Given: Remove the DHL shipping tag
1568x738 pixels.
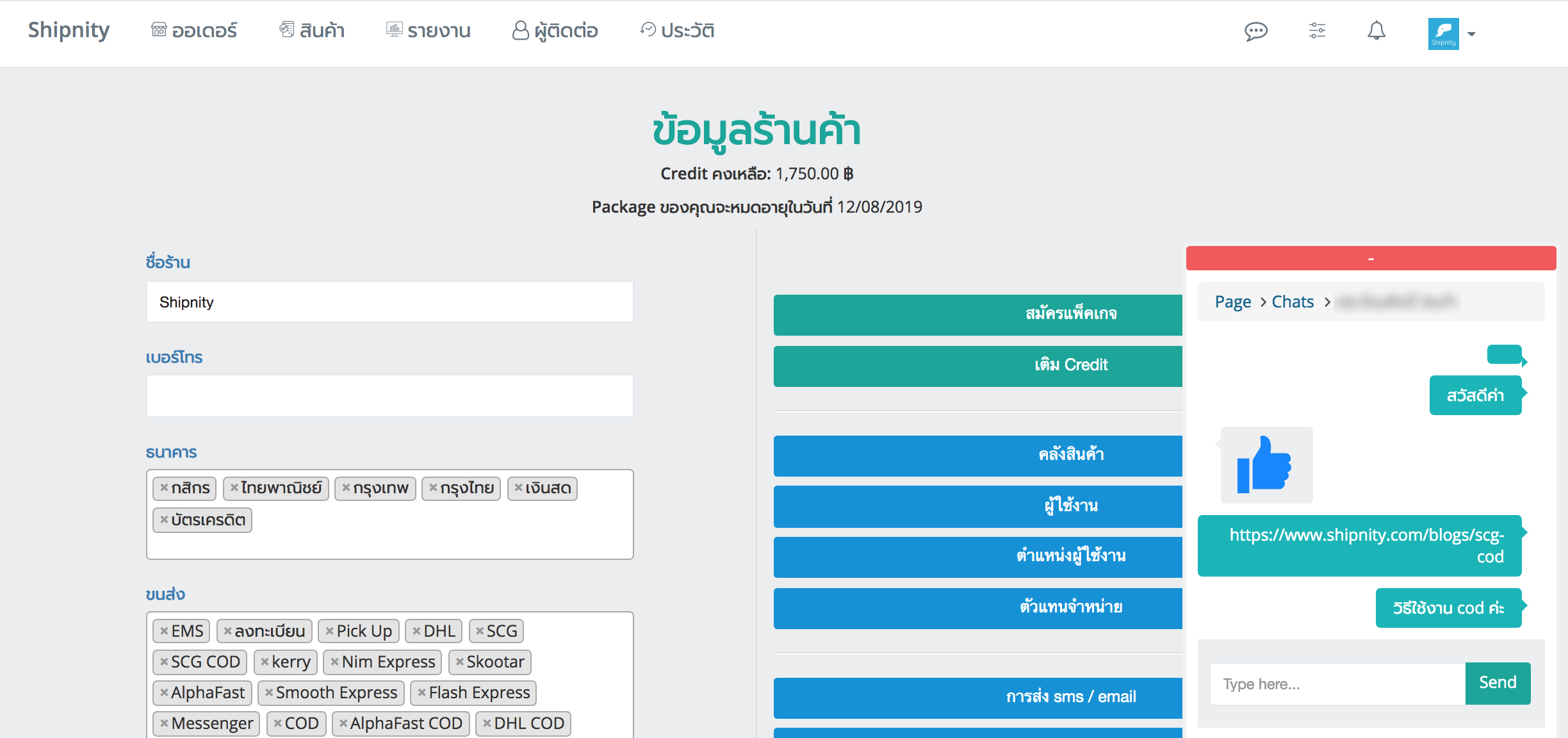Looking at the screenshot, I should click(416, 631).
